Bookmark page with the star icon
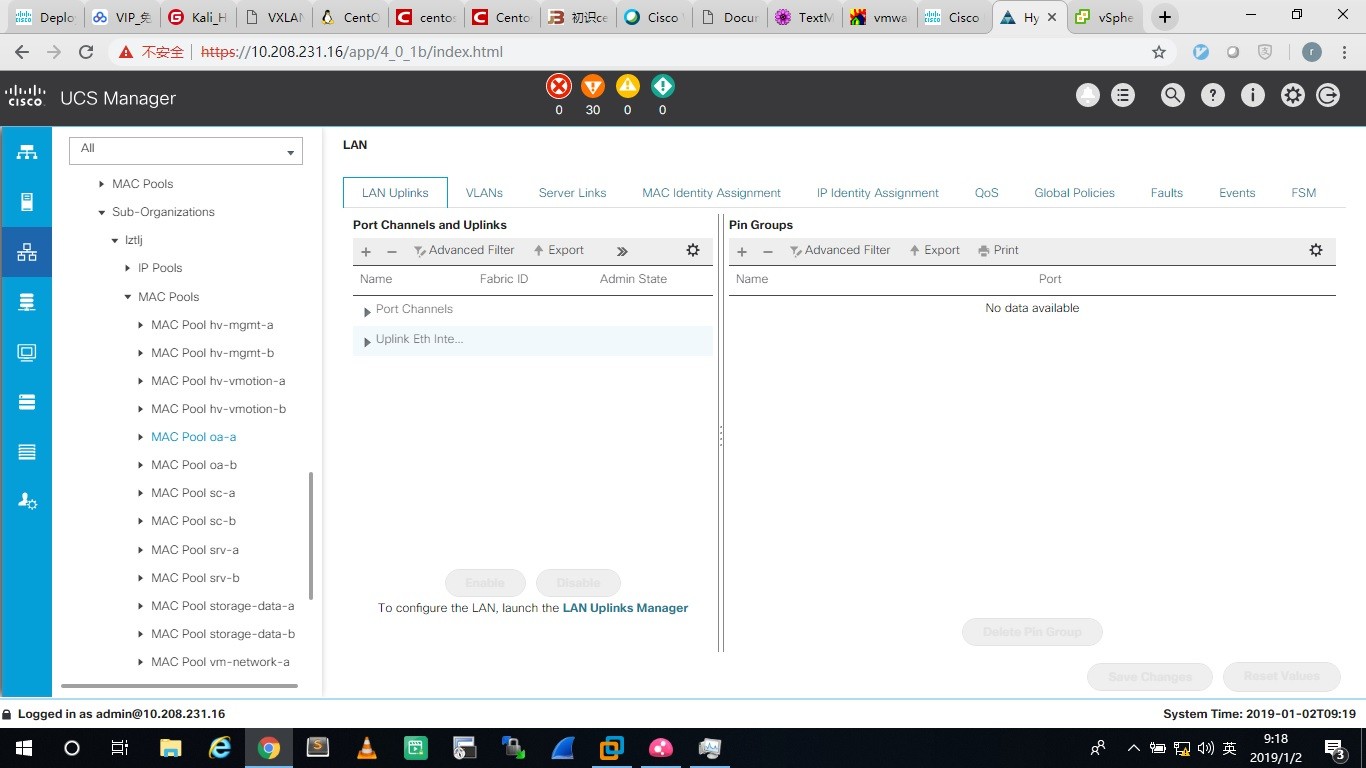This screenshot has width=1366, height=768. (1159, 52)
